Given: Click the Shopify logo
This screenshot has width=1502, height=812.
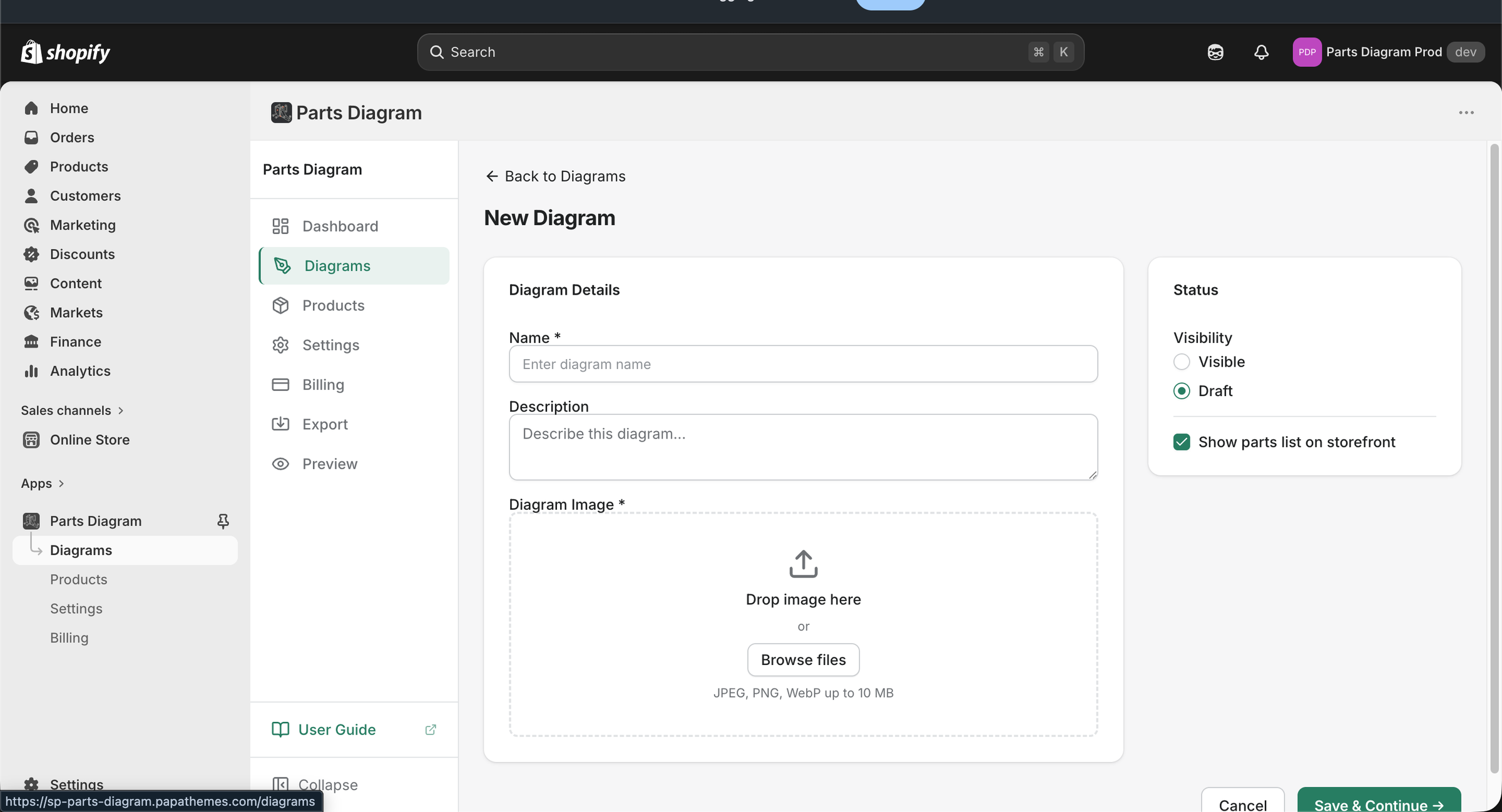Looking at the screenshot, I should (66, 52).
